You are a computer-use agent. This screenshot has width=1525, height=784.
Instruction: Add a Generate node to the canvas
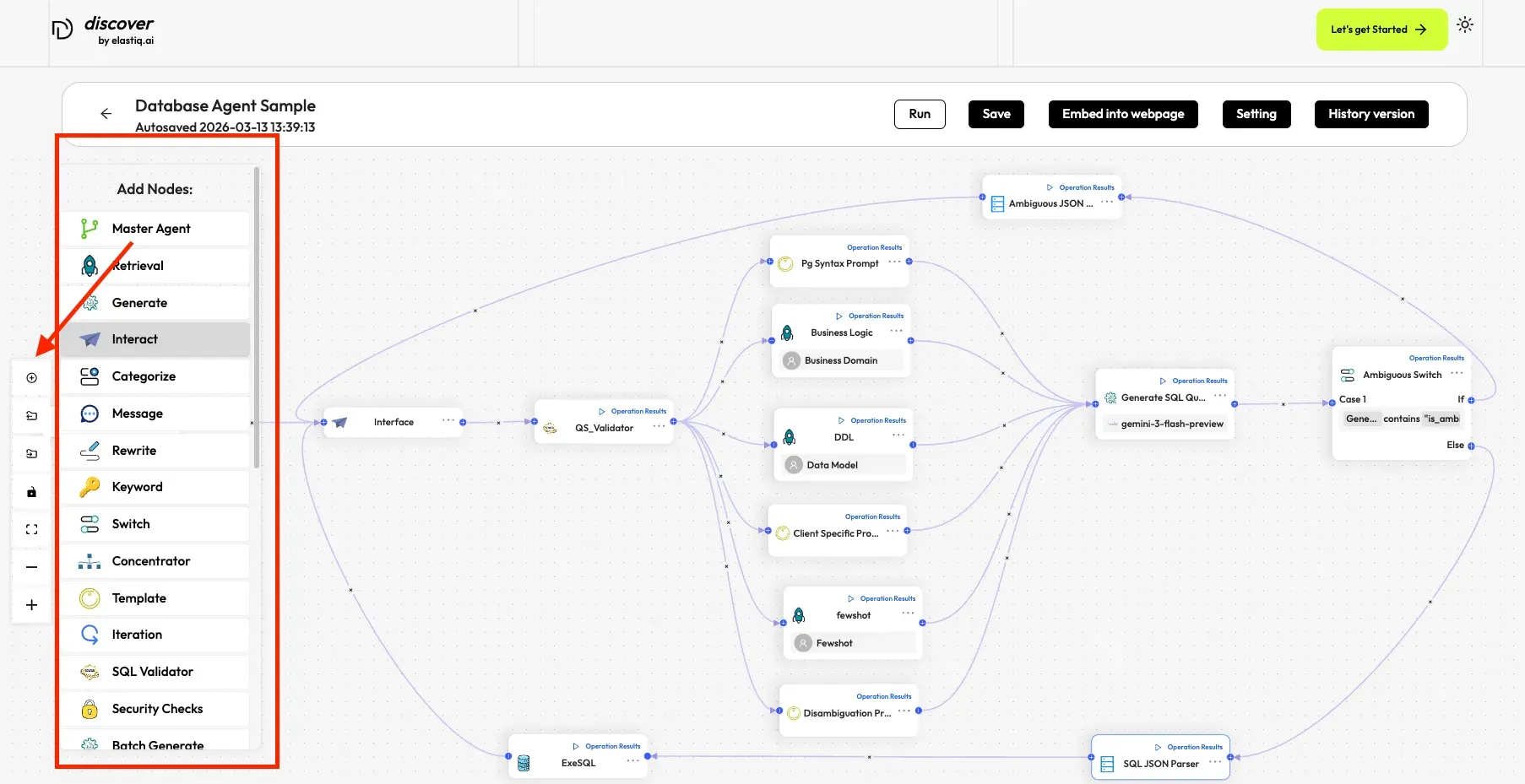pos(140,302)
